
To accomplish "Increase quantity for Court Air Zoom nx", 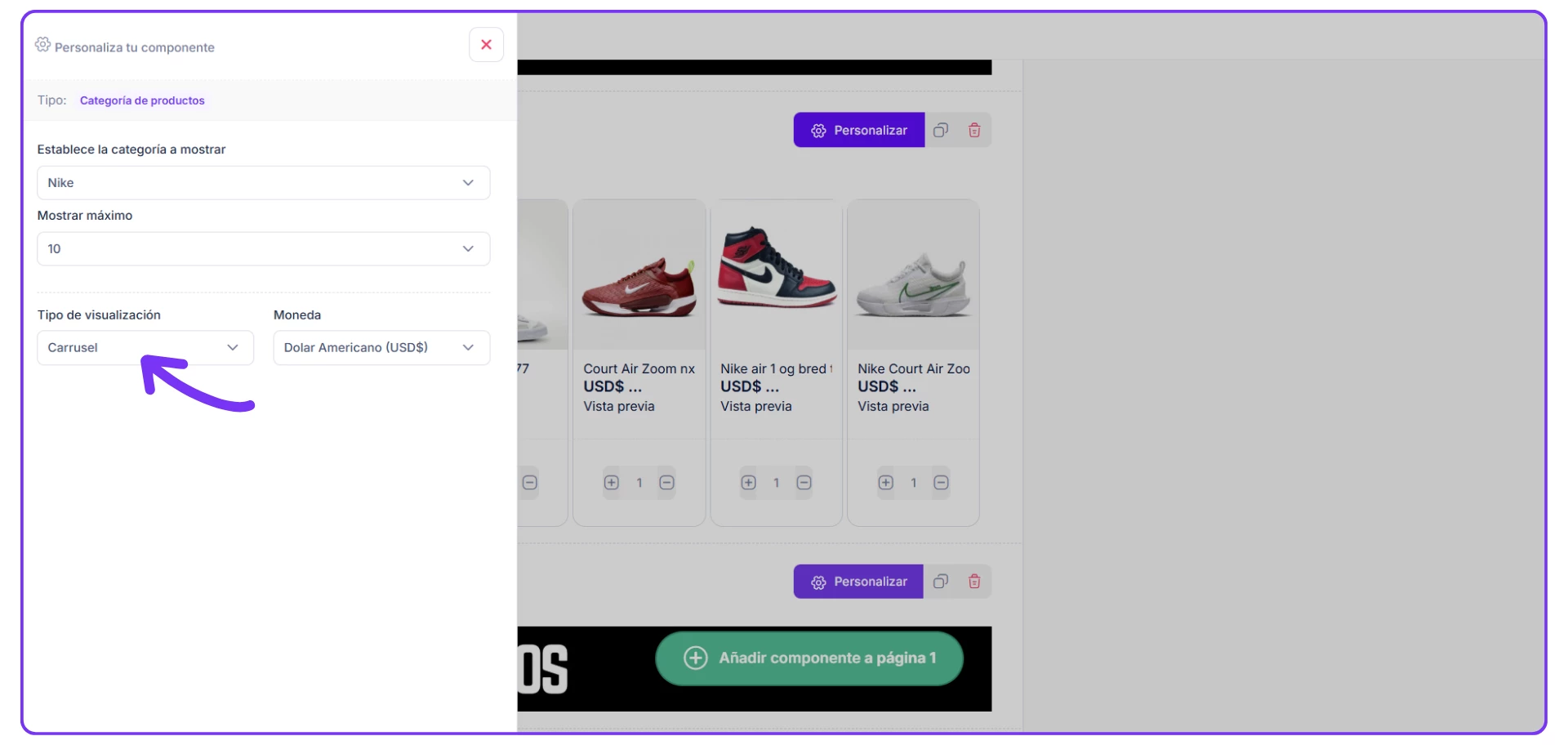I will [612, 483].
